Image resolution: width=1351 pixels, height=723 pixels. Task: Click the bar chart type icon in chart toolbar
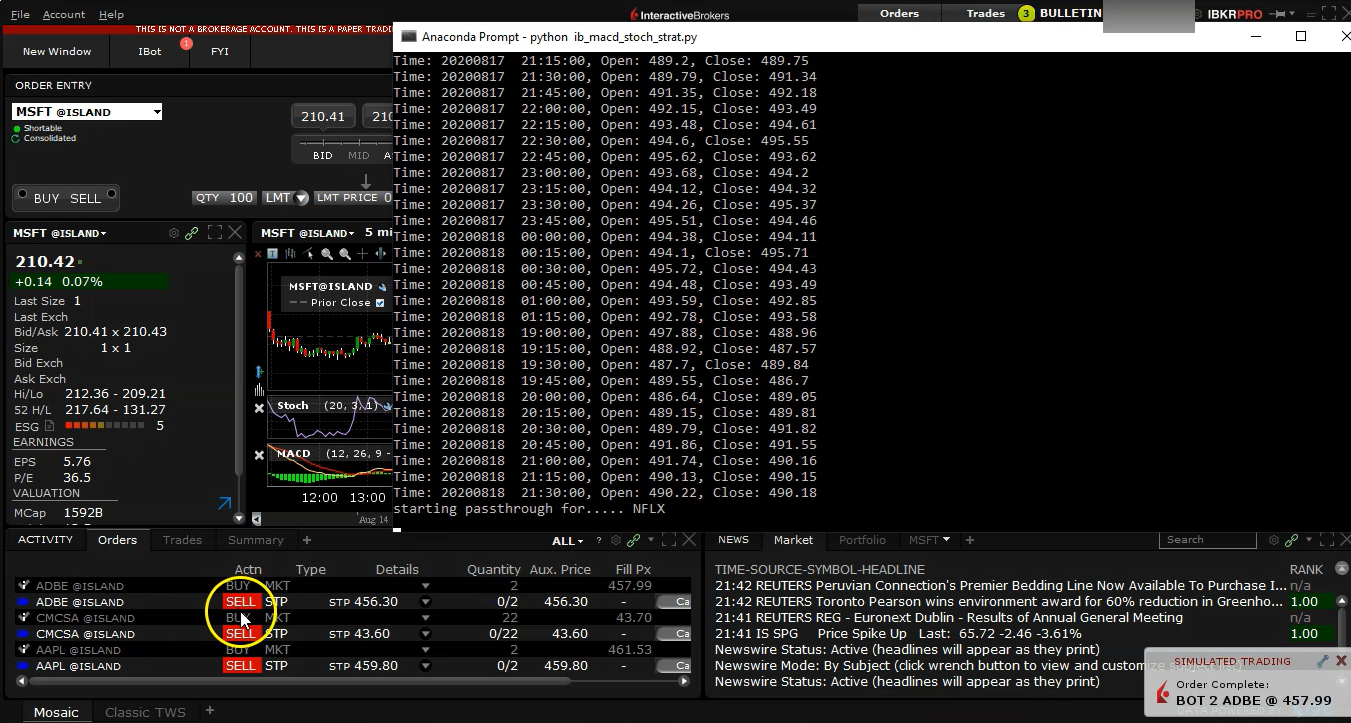(x=291, y=254)
